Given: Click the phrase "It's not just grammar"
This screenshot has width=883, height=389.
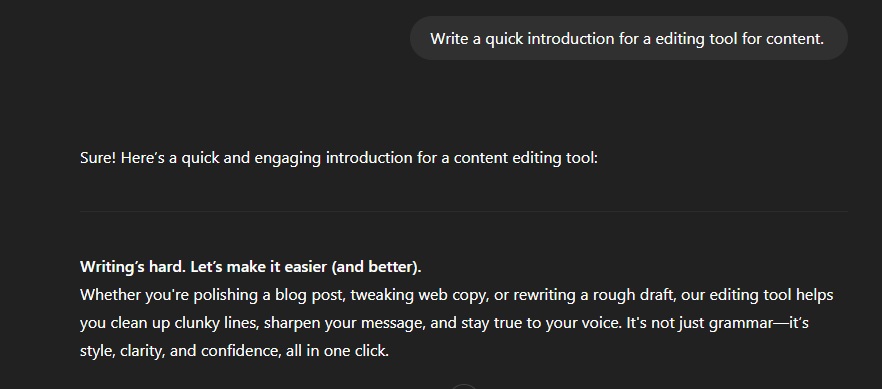Looking at the screenshot, I should pos(700,323).
